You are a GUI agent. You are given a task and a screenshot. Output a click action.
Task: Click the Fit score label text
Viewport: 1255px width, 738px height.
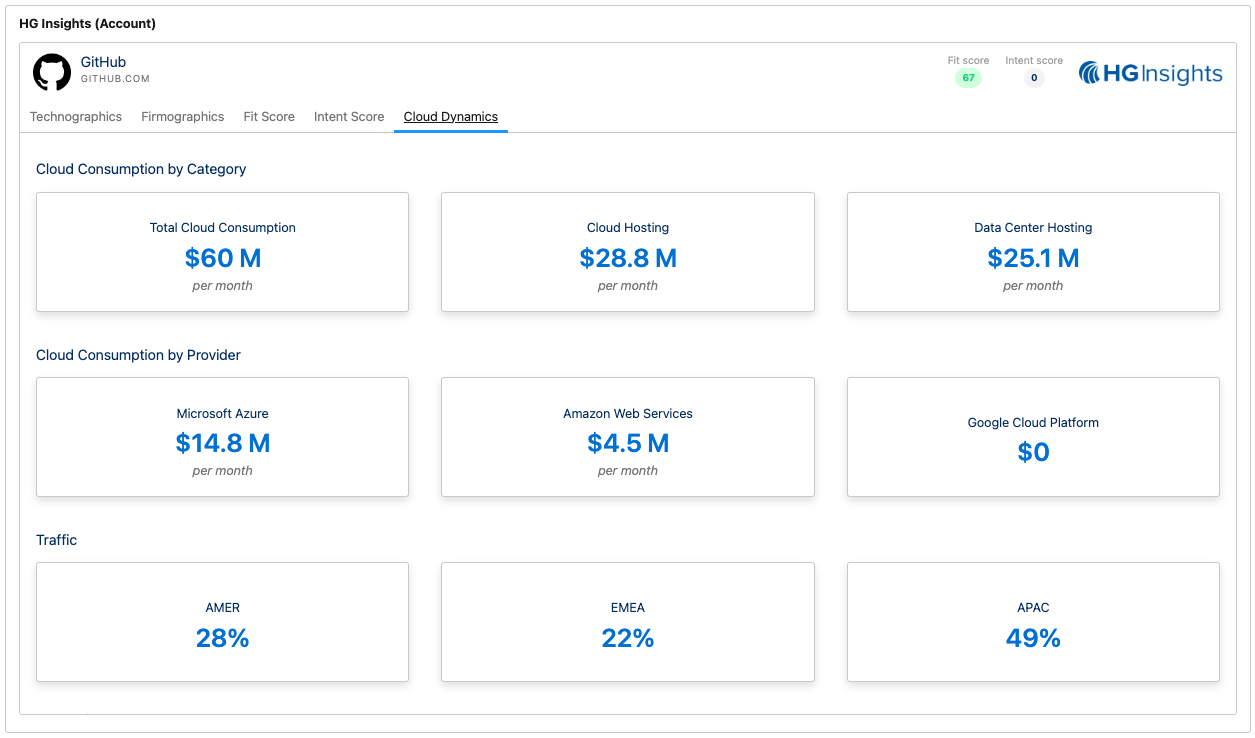click(x=968, y=61)
